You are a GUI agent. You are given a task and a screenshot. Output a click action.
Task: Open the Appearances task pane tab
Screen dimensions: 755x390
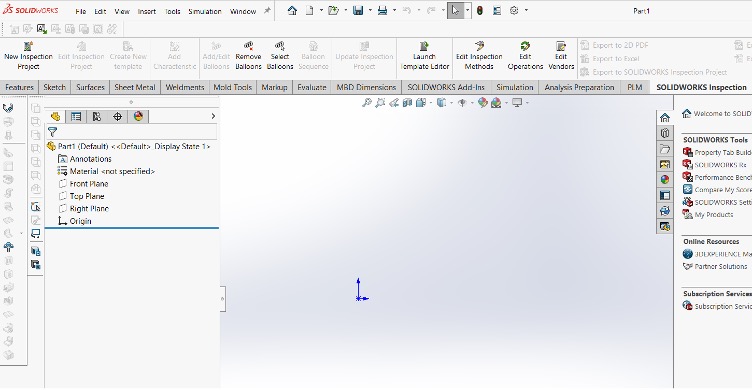(x=665, y=180)
